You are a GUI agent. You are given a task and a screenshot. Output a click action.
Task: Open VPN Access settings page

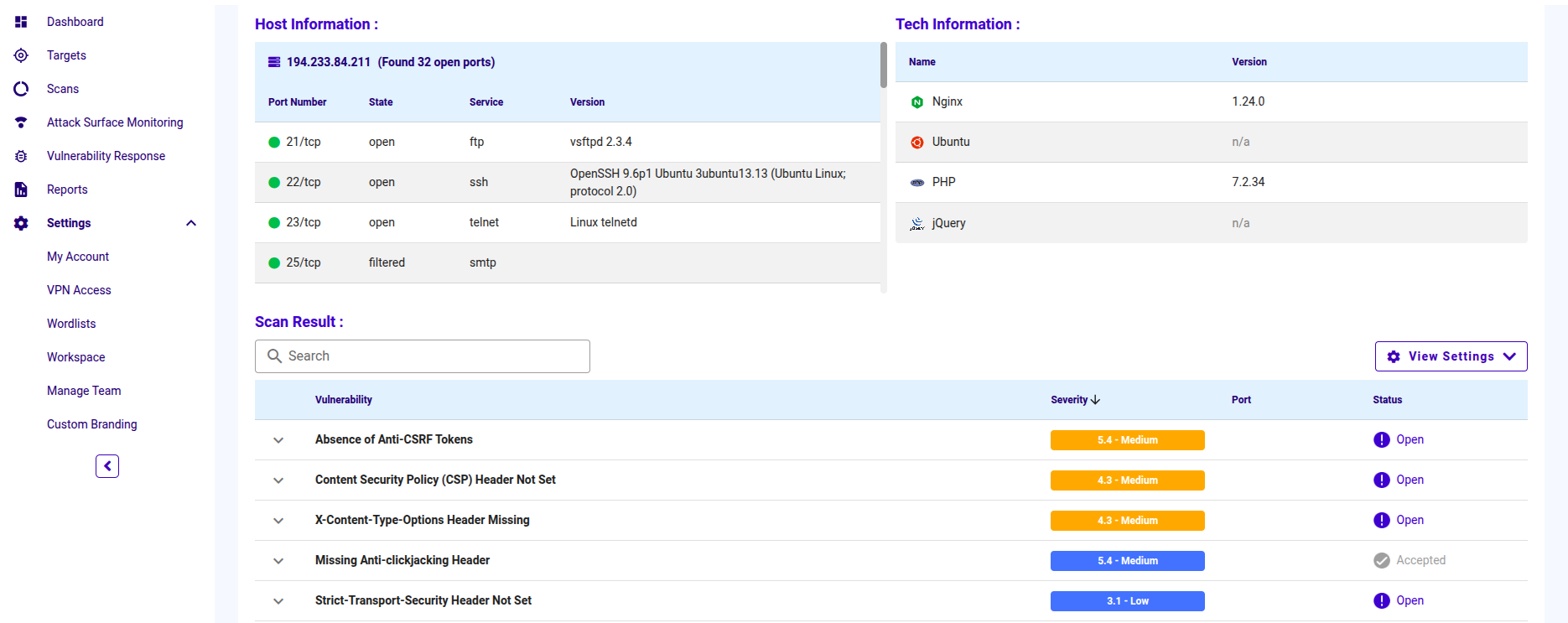click(79, 290)
